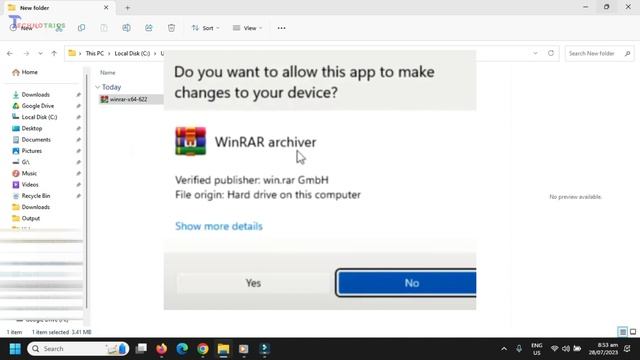The image size is (640, 360).
Task: Click Yes in the UAC prompt
Action: [x=253, y=283]
